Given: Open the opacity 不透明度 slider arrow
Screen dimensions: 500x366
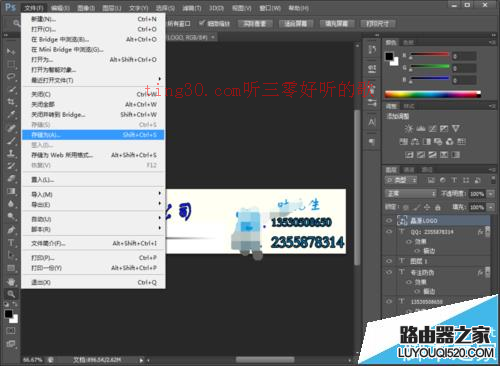Looking at the screenshot, I should pos(491,194).
